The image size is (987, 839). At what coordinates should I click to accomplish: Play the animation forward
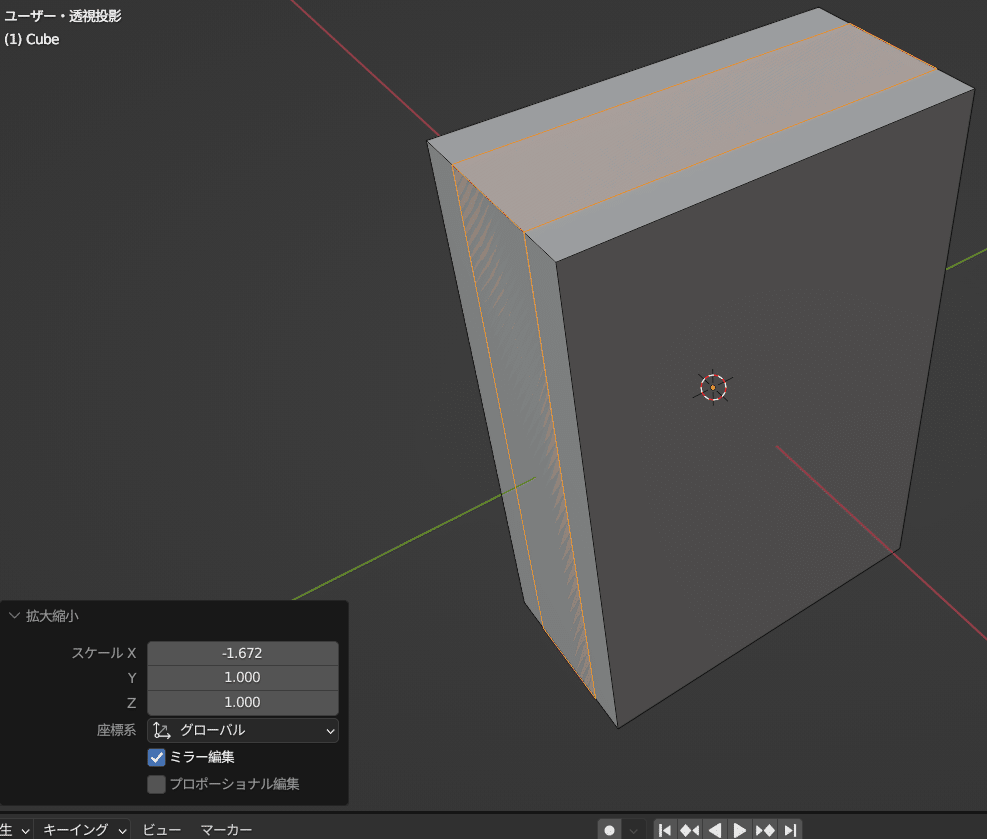click(x=740, y=830)
